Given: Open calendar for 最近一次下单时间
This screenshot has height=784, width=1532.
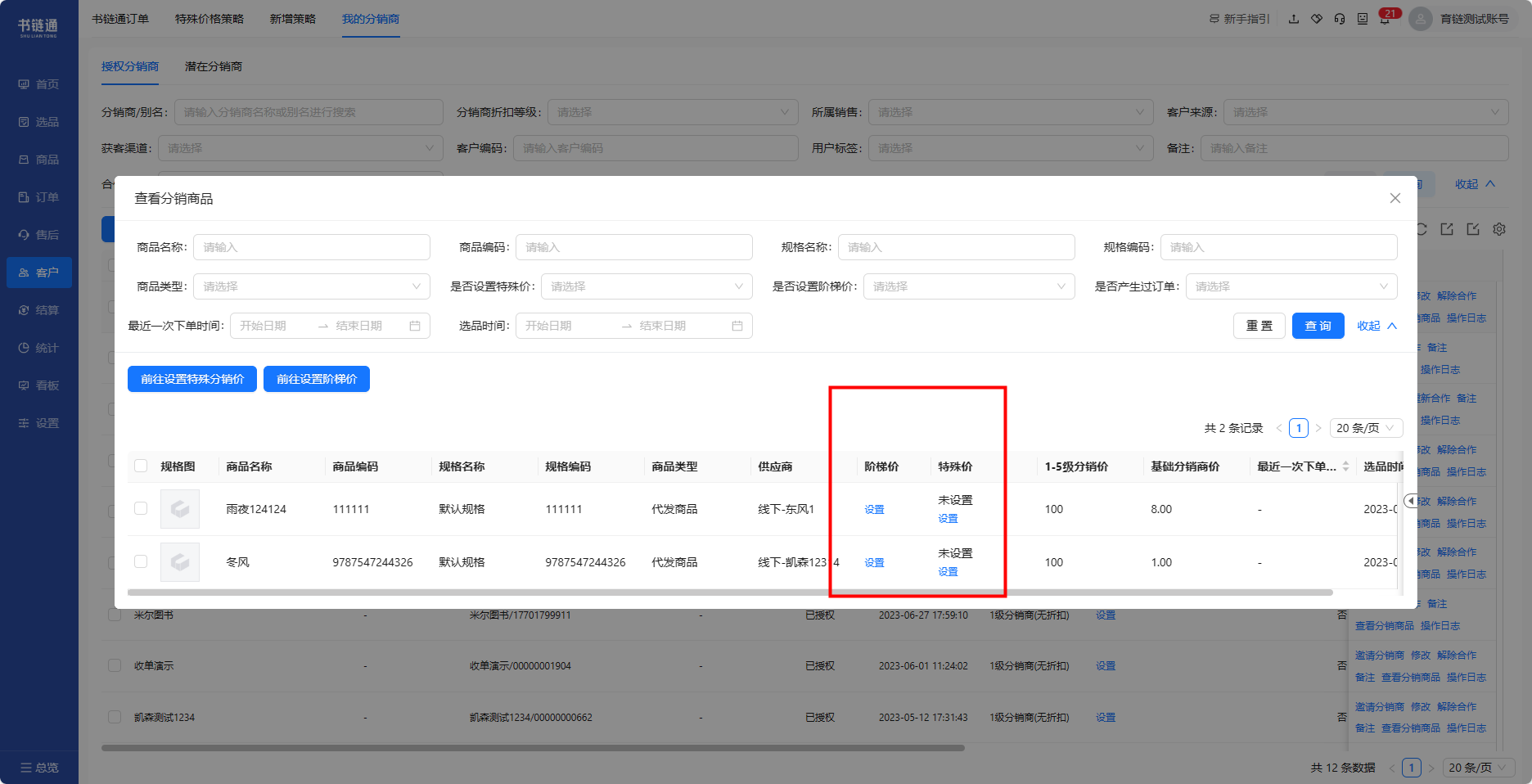Looking at the screenshot, I should coord(415,326).
